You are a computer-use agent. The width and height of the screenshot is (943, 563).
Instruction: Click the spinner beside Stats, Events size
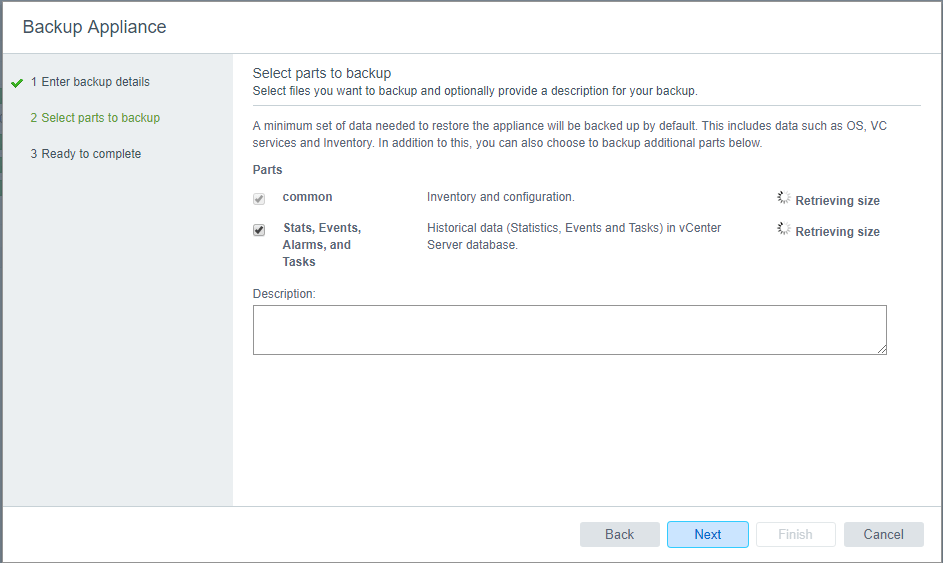point(784,229)
